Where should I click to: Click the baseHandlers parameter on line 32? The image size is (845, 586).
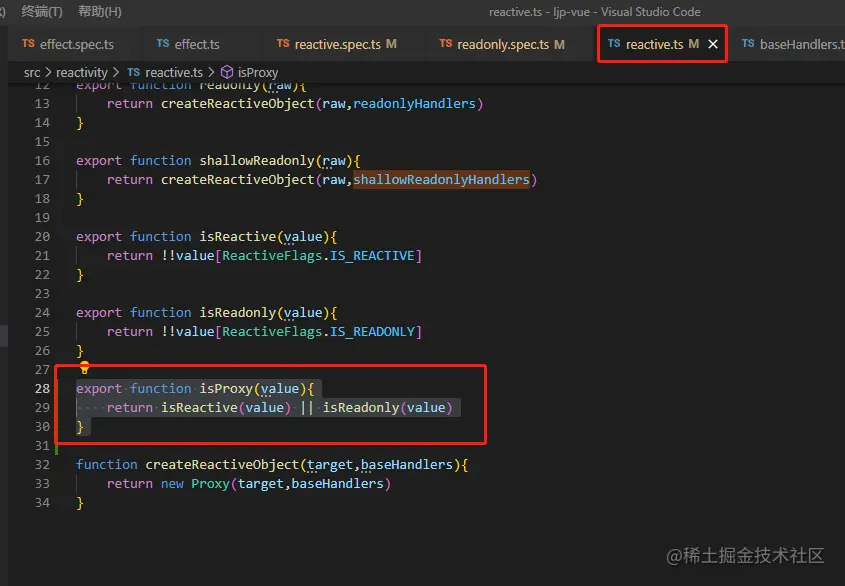(406, 465)
